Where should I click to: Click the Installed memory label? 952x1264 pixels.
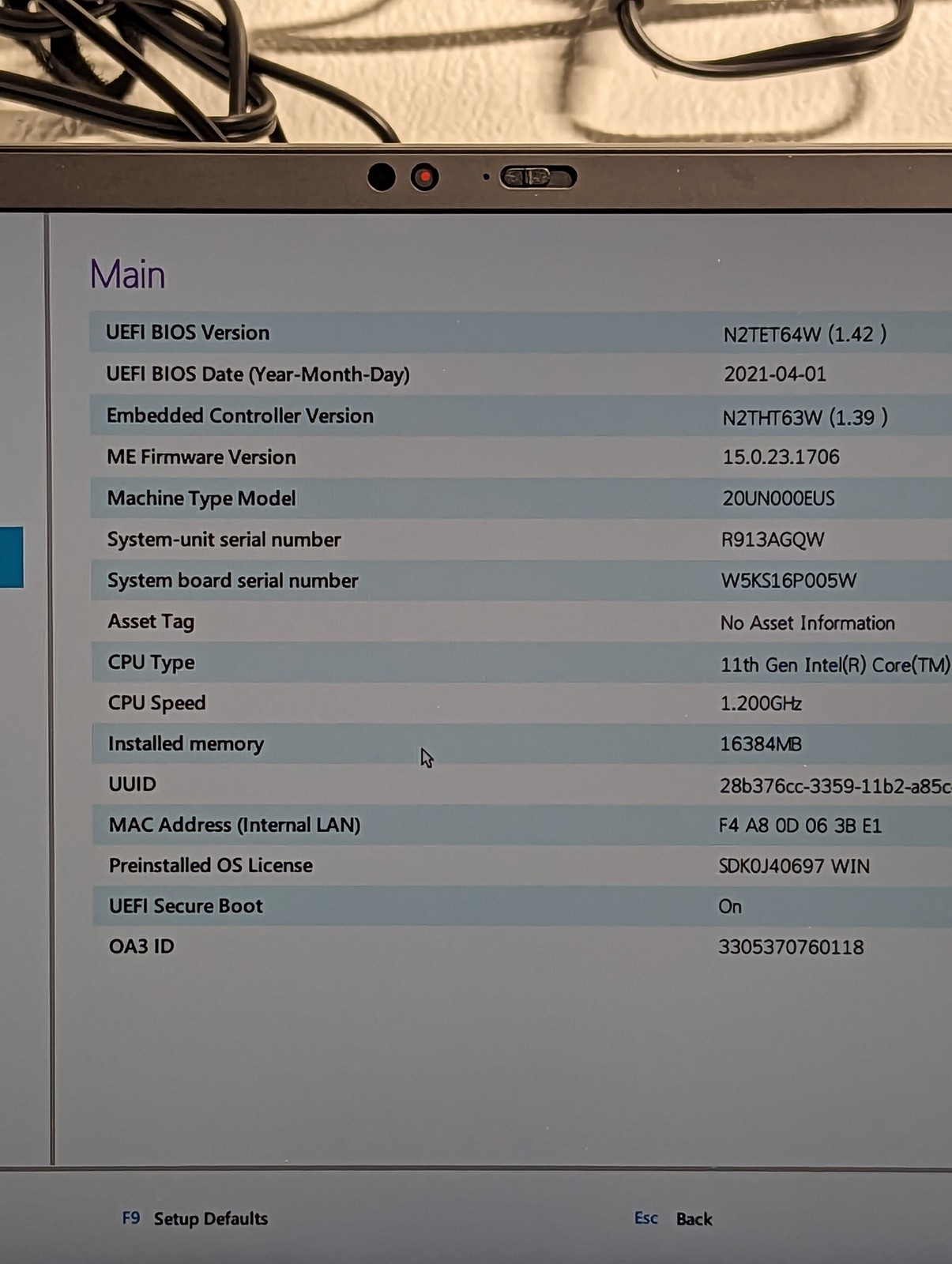pos(186,744)
